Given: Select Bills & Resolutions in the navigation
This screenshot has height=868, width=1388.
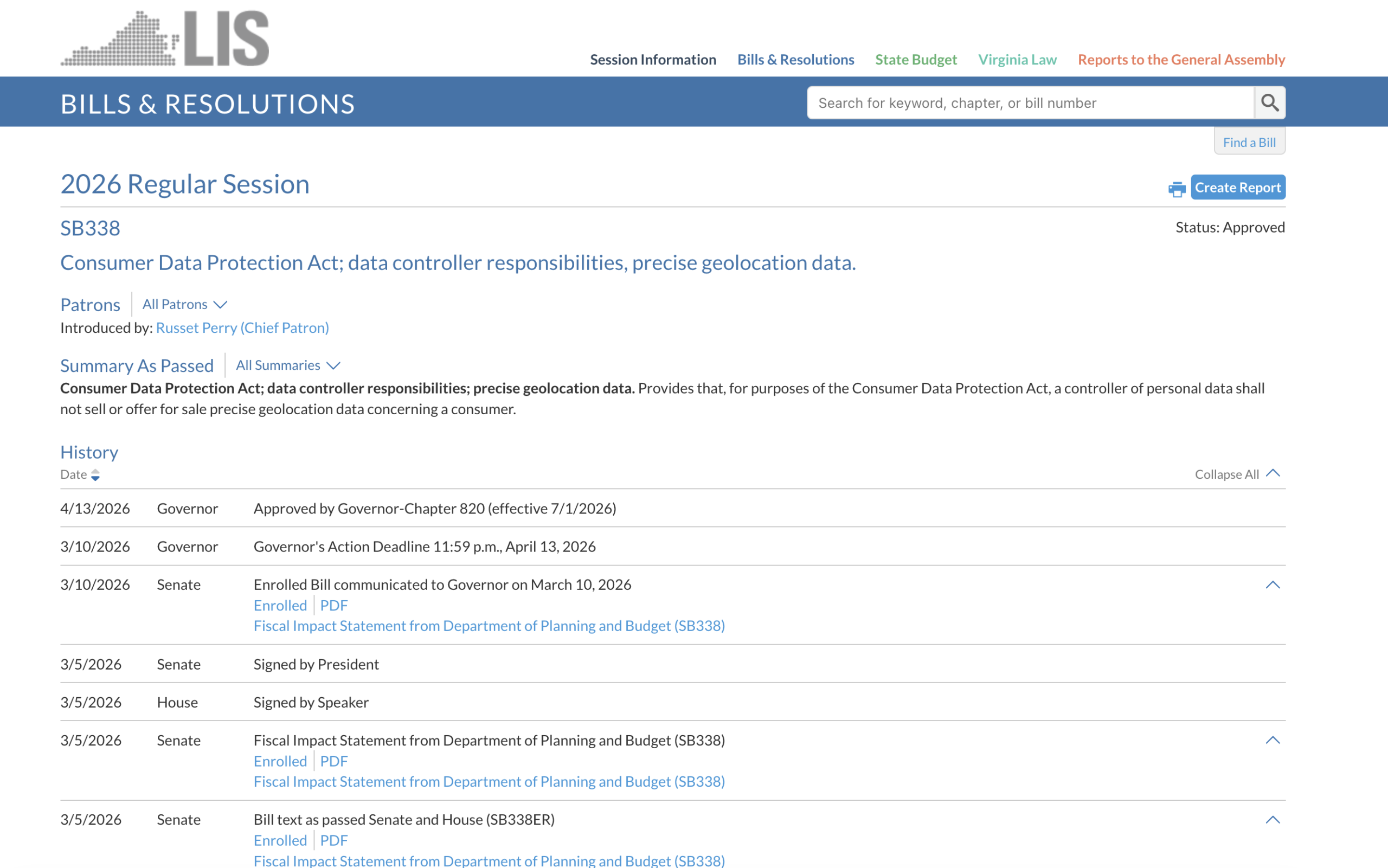Looking at the screenshot, I should (795, 59).
